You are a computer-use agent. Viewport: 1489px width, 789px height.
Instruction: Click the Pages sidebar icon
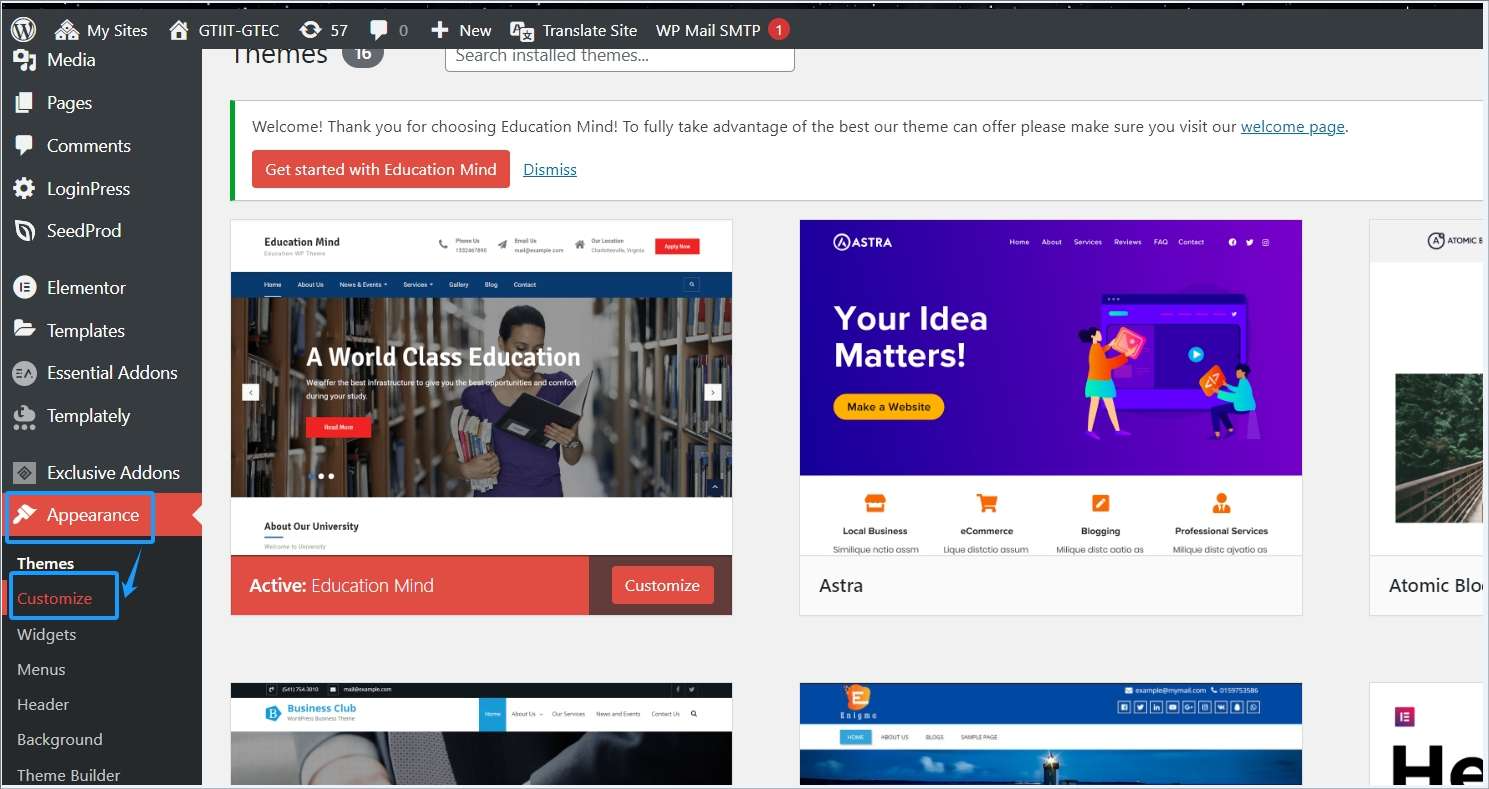coord(24,103)
